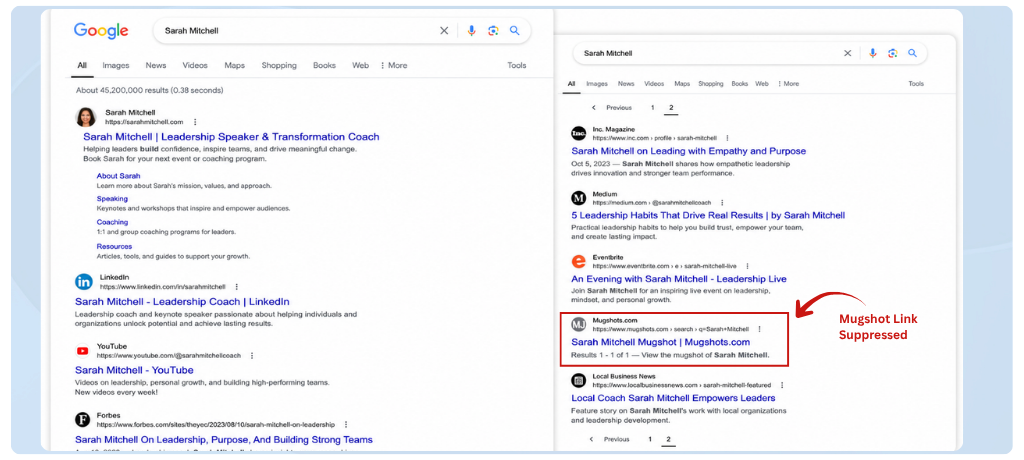
Task: Click magnifier search icon in left window
Action: coord(515,31)
